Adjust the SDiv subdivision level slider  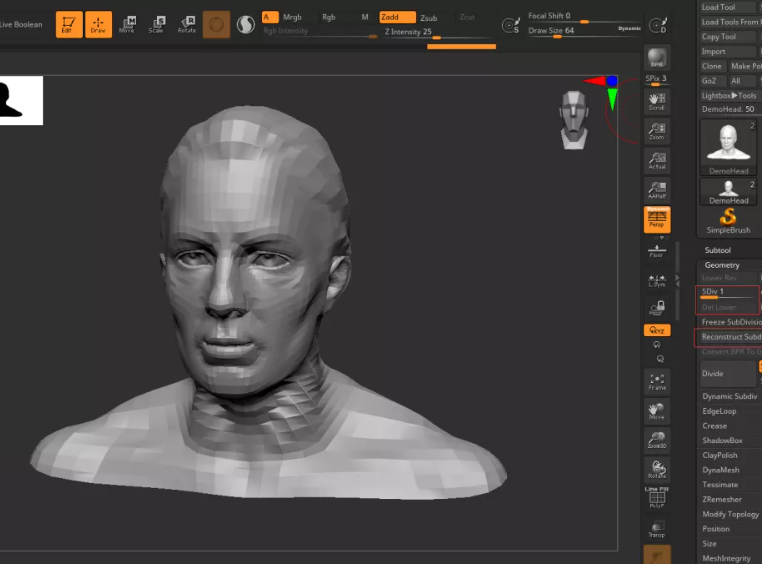pos(727,293)
